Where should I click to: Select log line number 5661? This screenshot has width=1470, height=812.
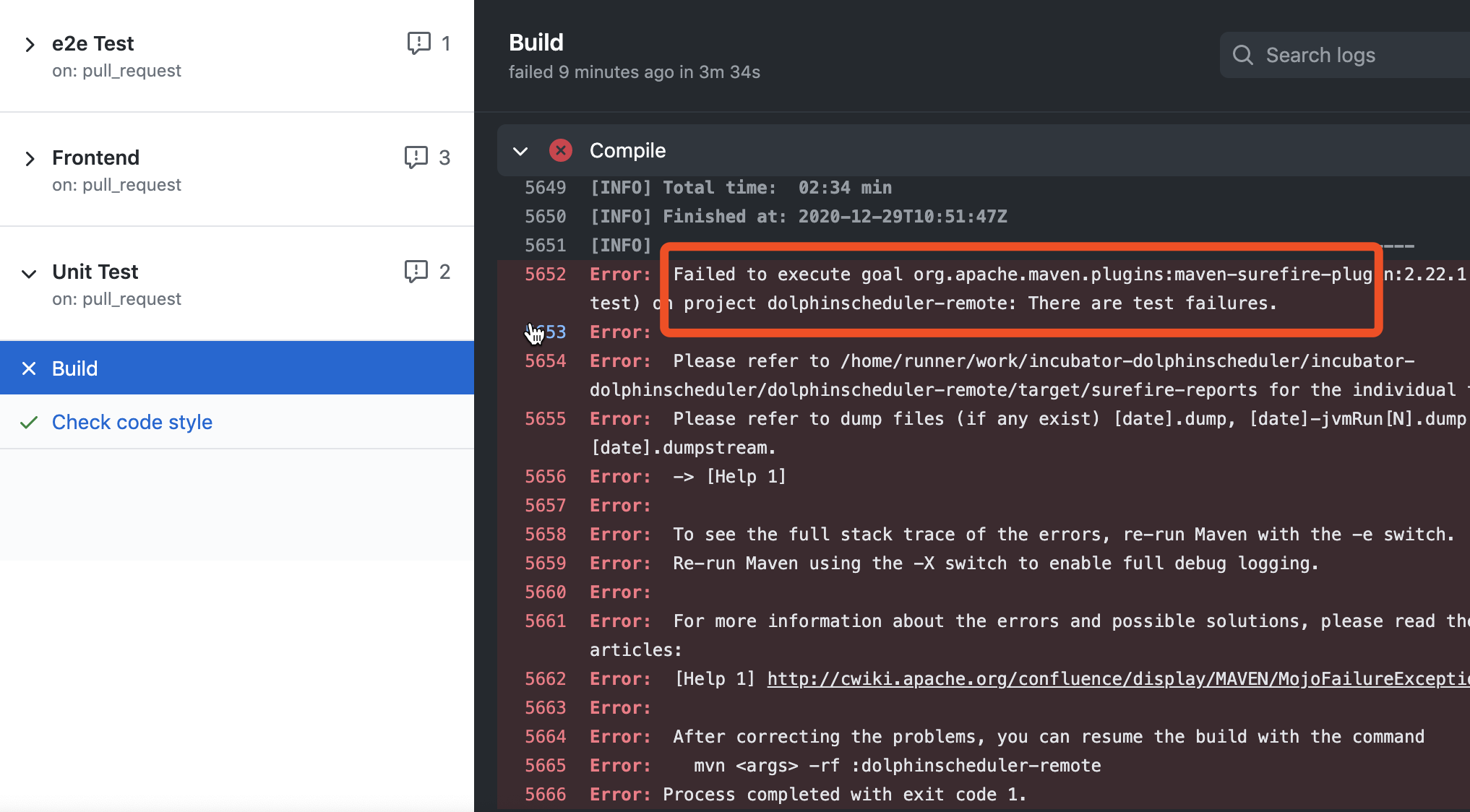pyautogui.click(x=546, y=621)
